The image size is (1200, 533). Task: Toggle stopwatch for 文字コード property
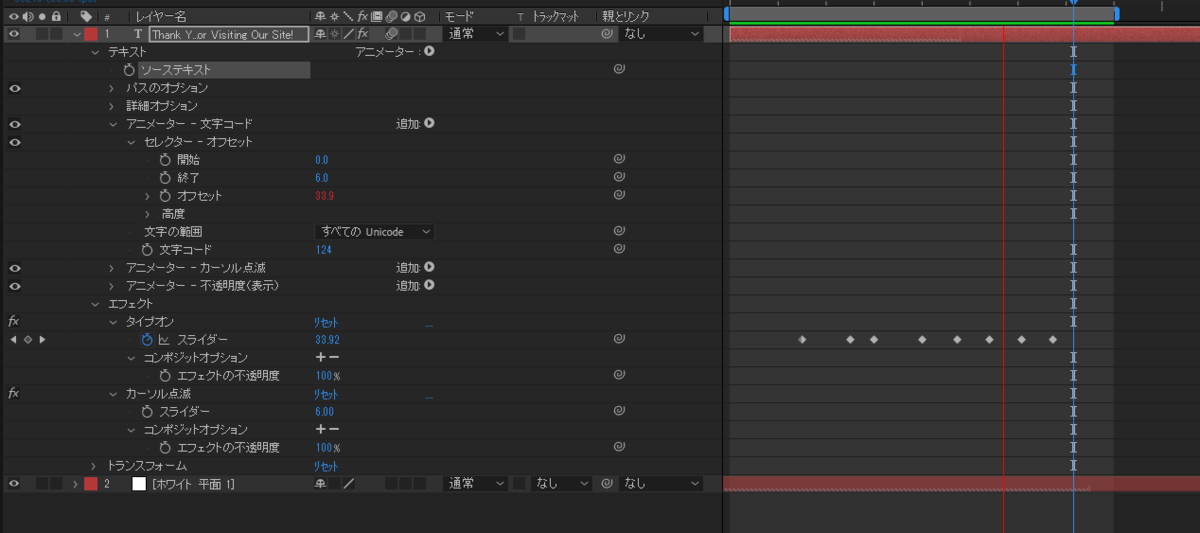[x=147, y=249]
